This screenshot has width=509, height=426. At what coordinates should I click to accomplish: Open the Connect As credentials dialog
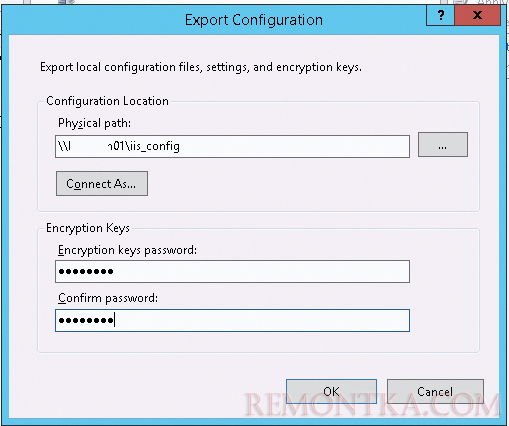point(102,184)
